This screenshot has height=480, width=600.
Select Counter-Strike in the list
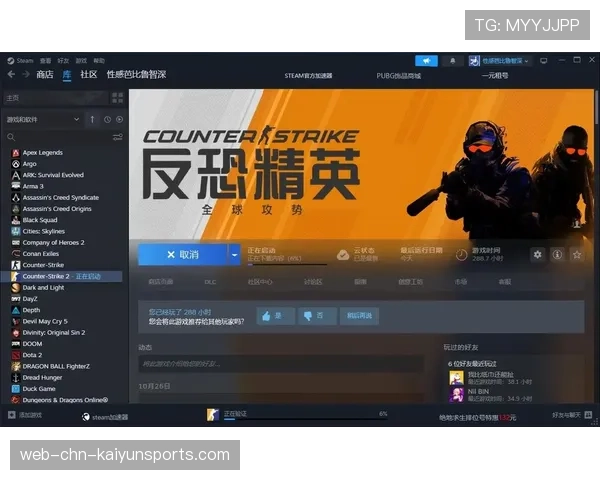click(x=43, y=265)
